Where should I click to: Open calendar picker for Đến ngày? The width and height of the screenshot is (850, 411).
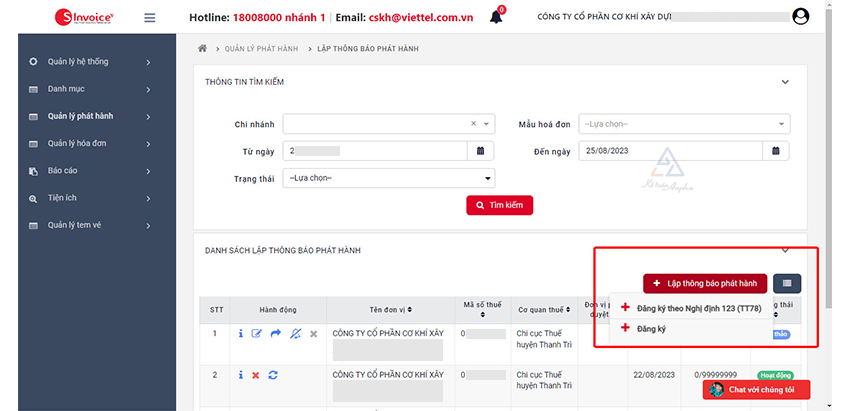[x=776, y=151]
